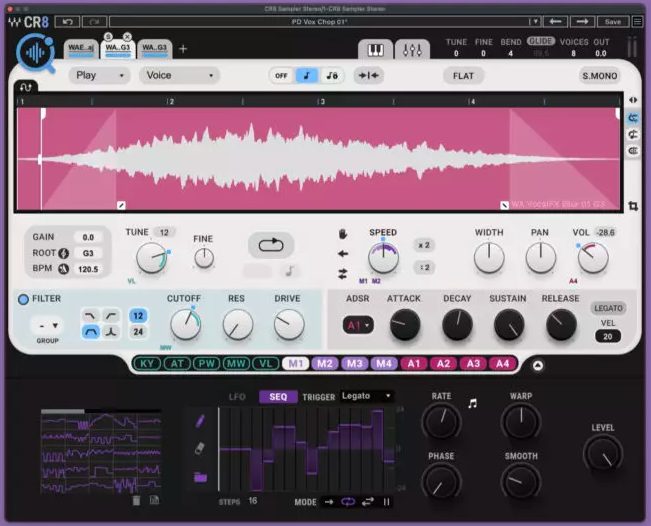651x526 pixels.
Task: Show the mixer faders view tab
Action: coord(412,50)
